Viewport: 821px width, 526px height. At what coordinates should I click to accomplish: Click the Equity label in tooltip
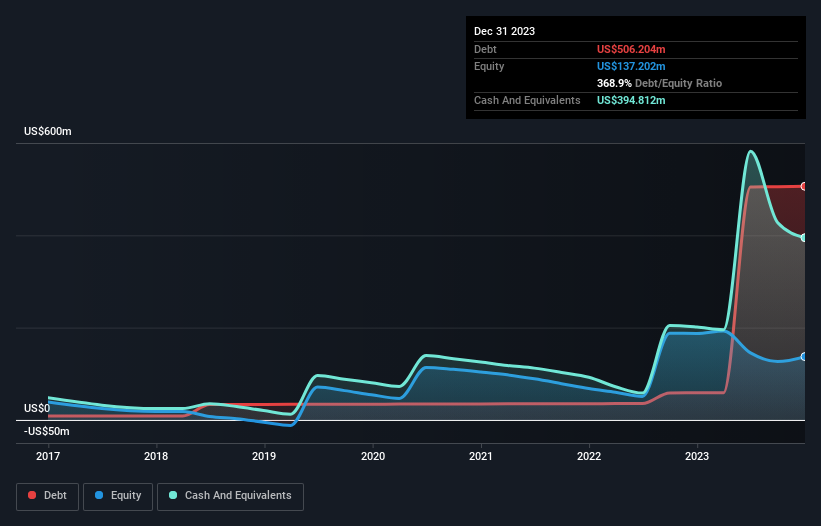pos(489,66)
